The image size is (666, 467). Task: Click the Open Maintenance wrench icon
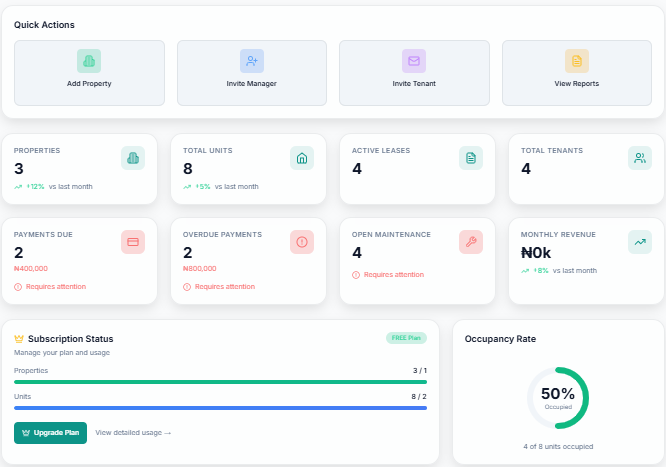pyautogui.click(x=471, y=242)
